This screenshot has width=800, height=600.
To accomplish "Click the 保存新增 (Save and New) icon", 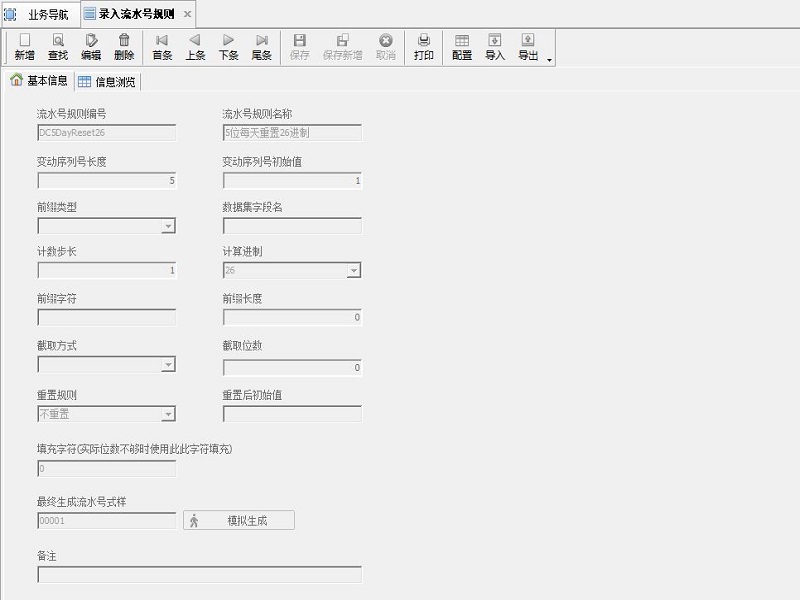I will coord(342,47).
